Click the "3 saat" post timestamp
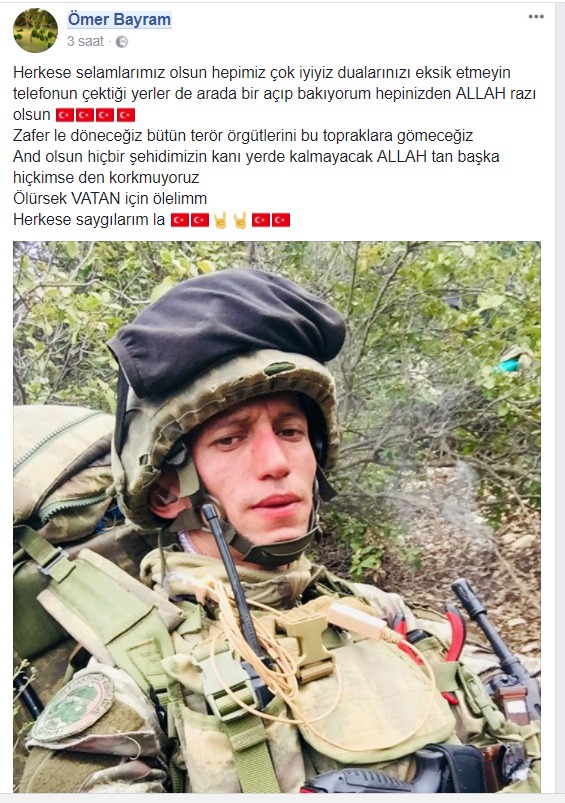This screenshot has width=565, height=803. (x=85, y=41)
